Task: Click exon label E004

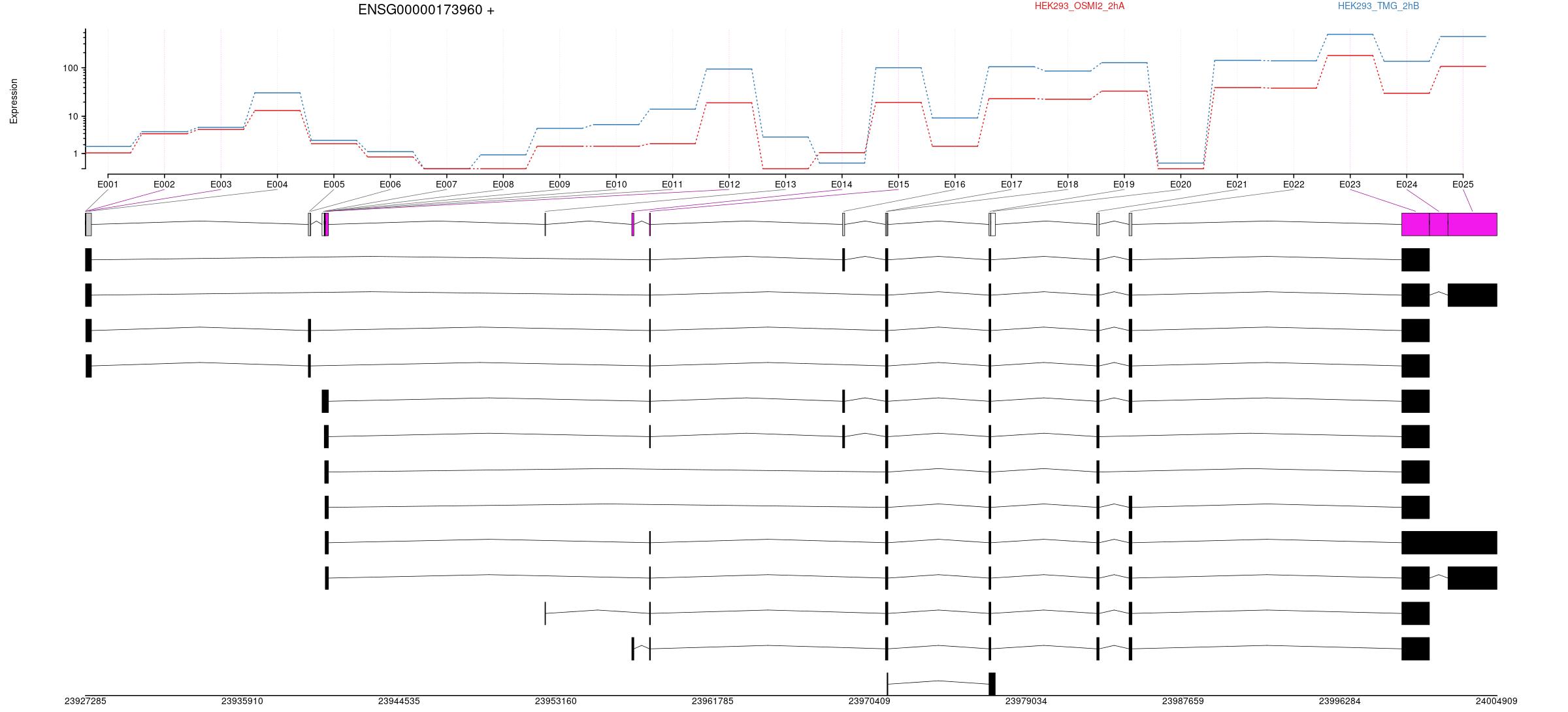Action: (277, 184)
